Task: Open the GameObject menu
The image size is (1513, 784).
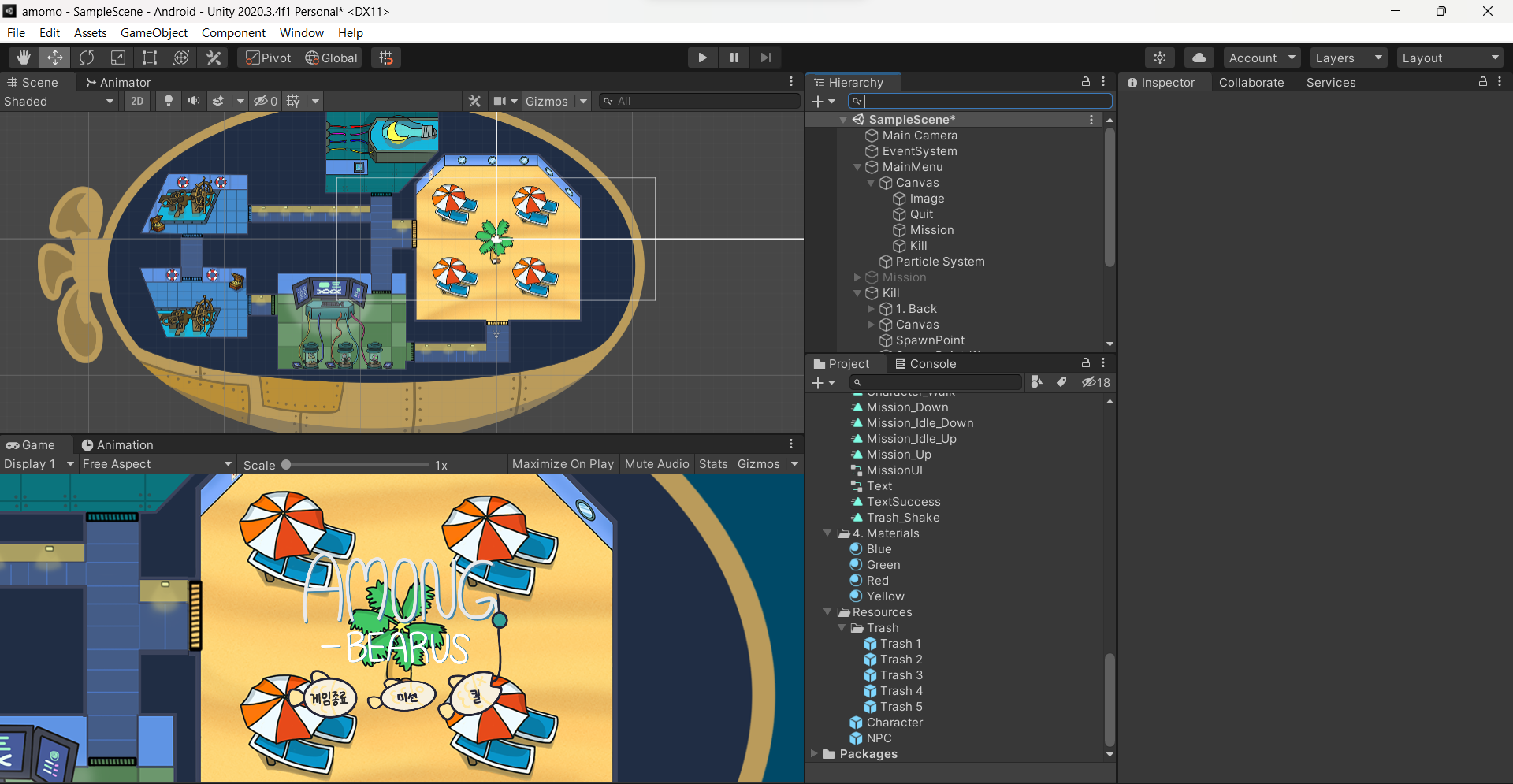Action: (154, 32)
